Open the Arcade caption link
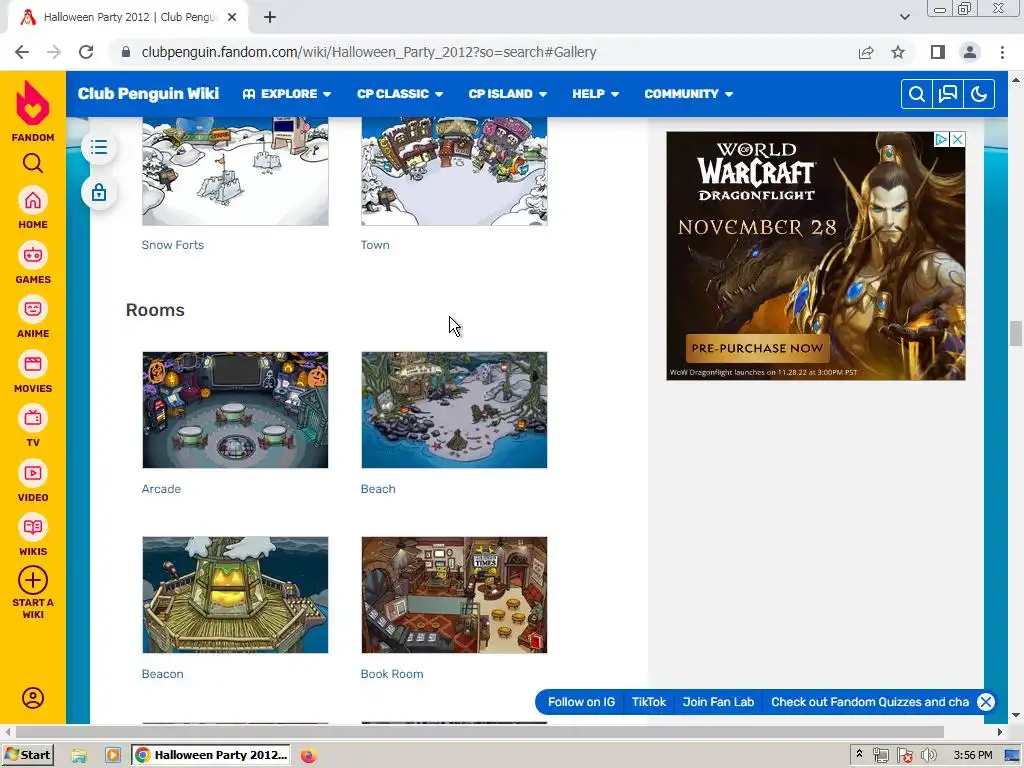1024x768 pixels. click(161, 489)
